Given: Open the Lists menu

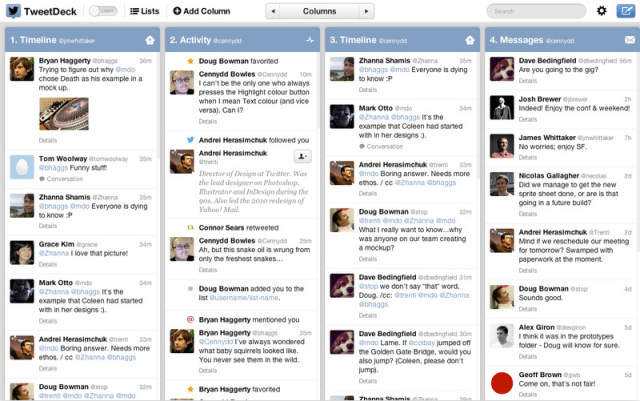Looking at the screenshot, I should (144, 11).
